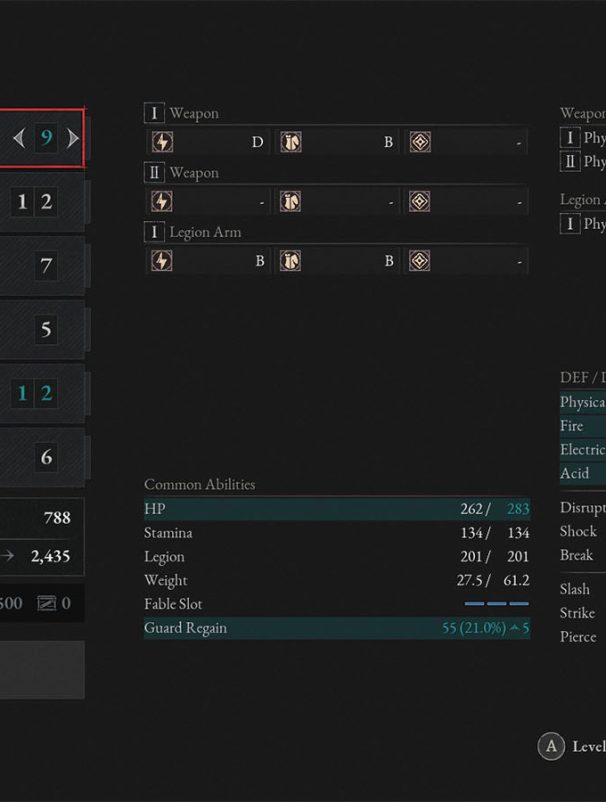Select the stat row showing value 7

click(42, 265)
